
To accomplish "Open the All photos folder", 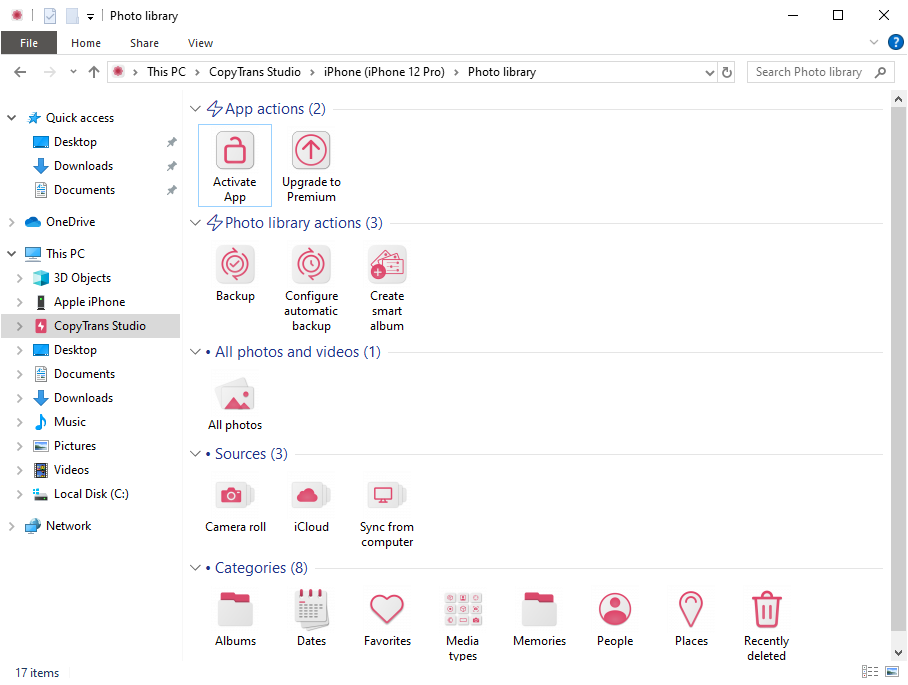I will [235, 404].
